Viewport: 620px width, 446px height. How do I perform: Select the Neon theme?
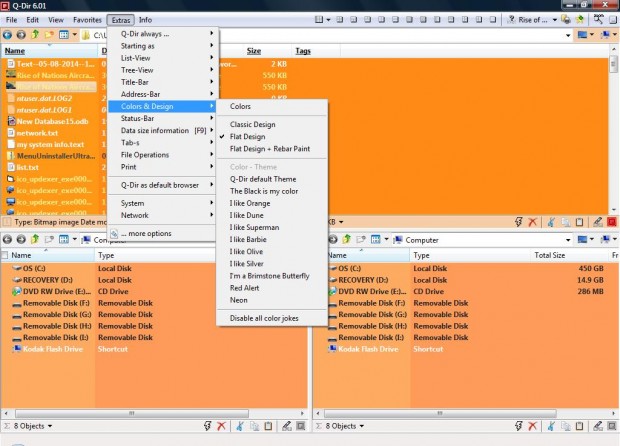click(238, 300)
